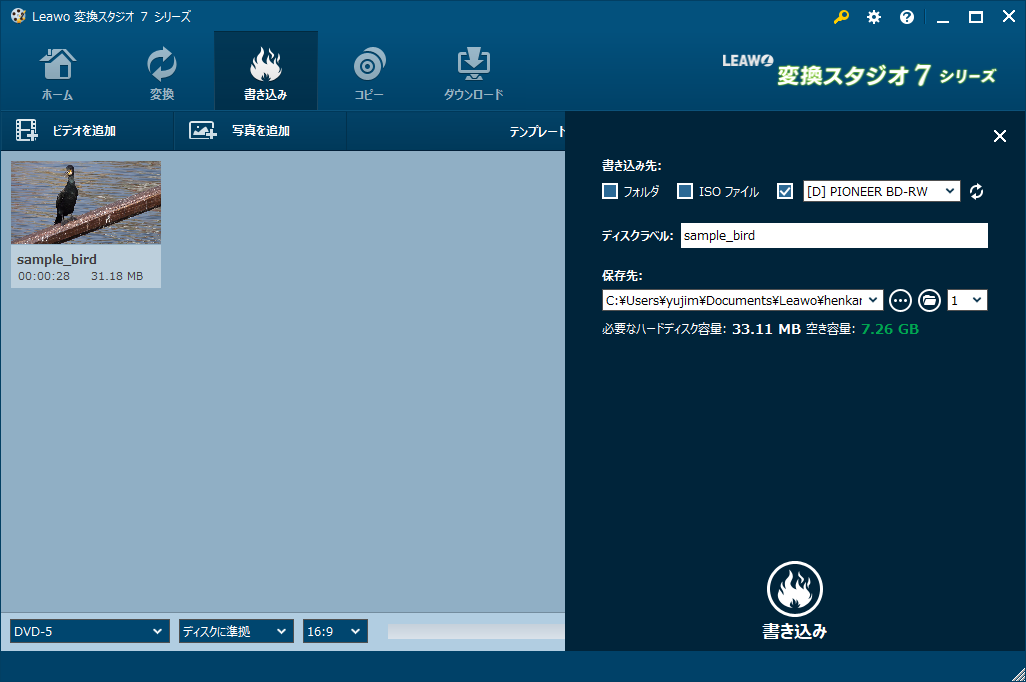The image size is (1026, 682).
Task: Switch to the ホーム tab
Action: click(x=57, y=74)
